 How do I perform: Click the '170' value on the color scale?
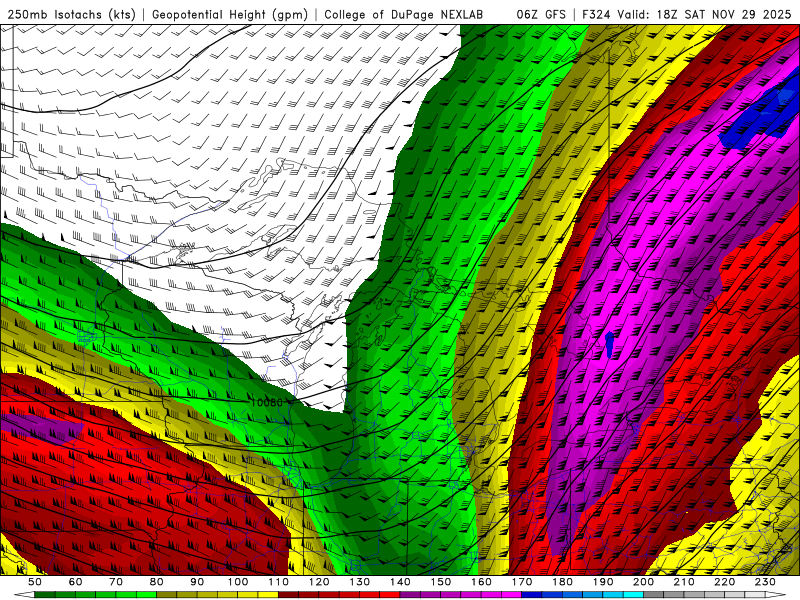522,582
